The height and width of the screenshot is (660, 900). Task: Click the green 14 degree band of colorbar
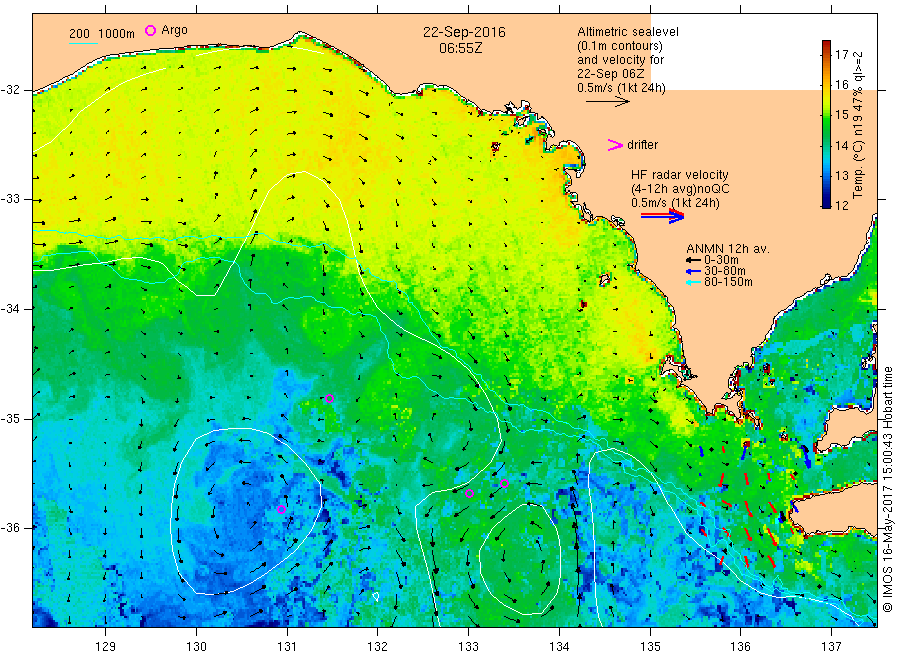[826, 145]
